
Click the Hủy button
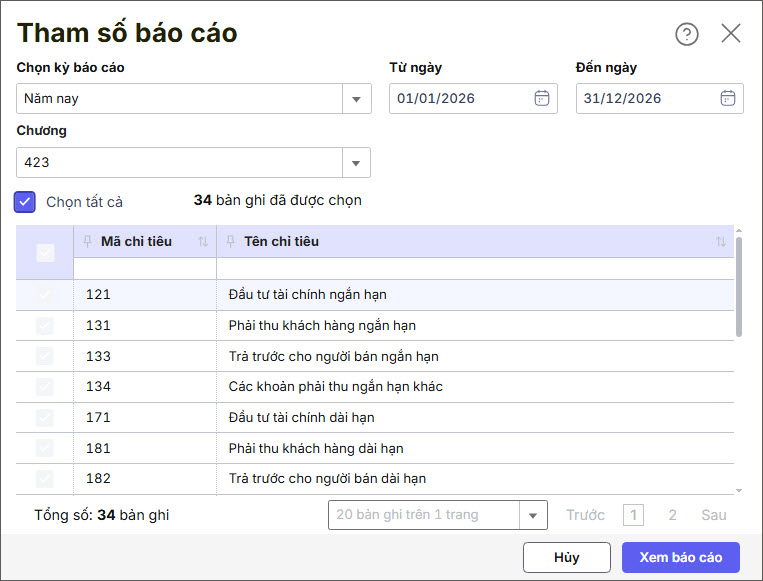[x=566, y=557]
